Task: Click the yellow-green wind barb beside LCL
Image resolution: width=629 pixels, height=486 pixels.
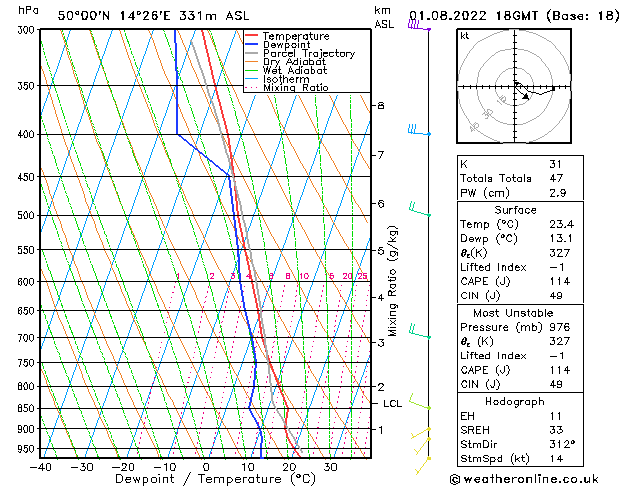Action: click(x=419, y=403)
